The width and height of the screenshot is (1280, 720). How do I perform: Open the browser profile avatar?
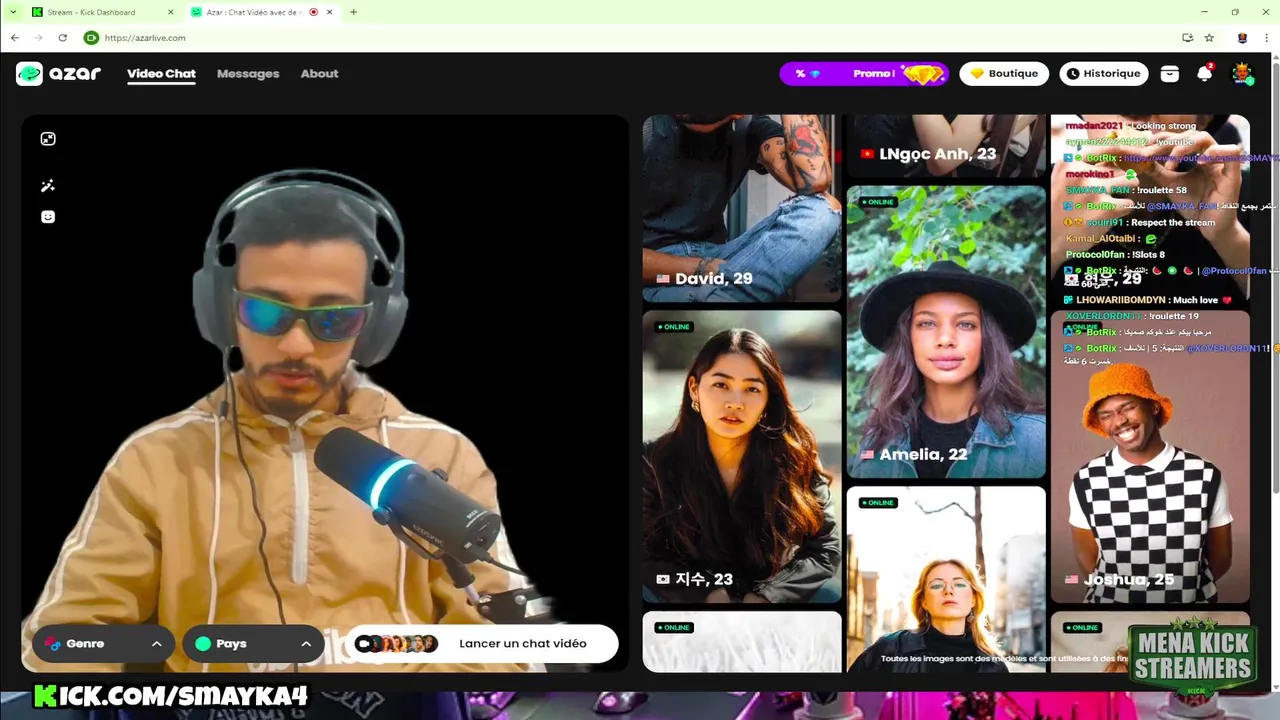(1242, 38)
